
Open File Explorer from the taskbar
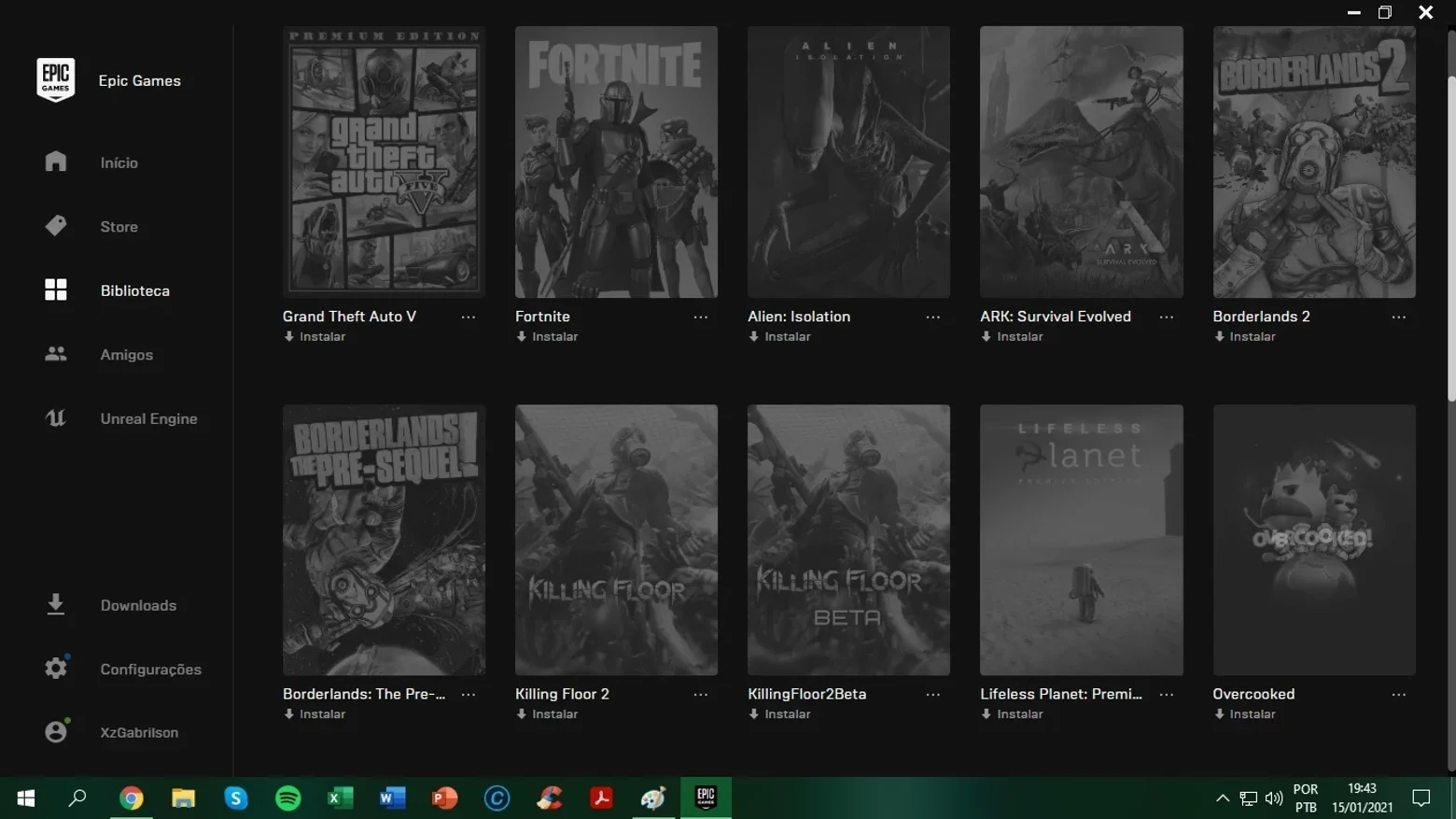point(183,798)
